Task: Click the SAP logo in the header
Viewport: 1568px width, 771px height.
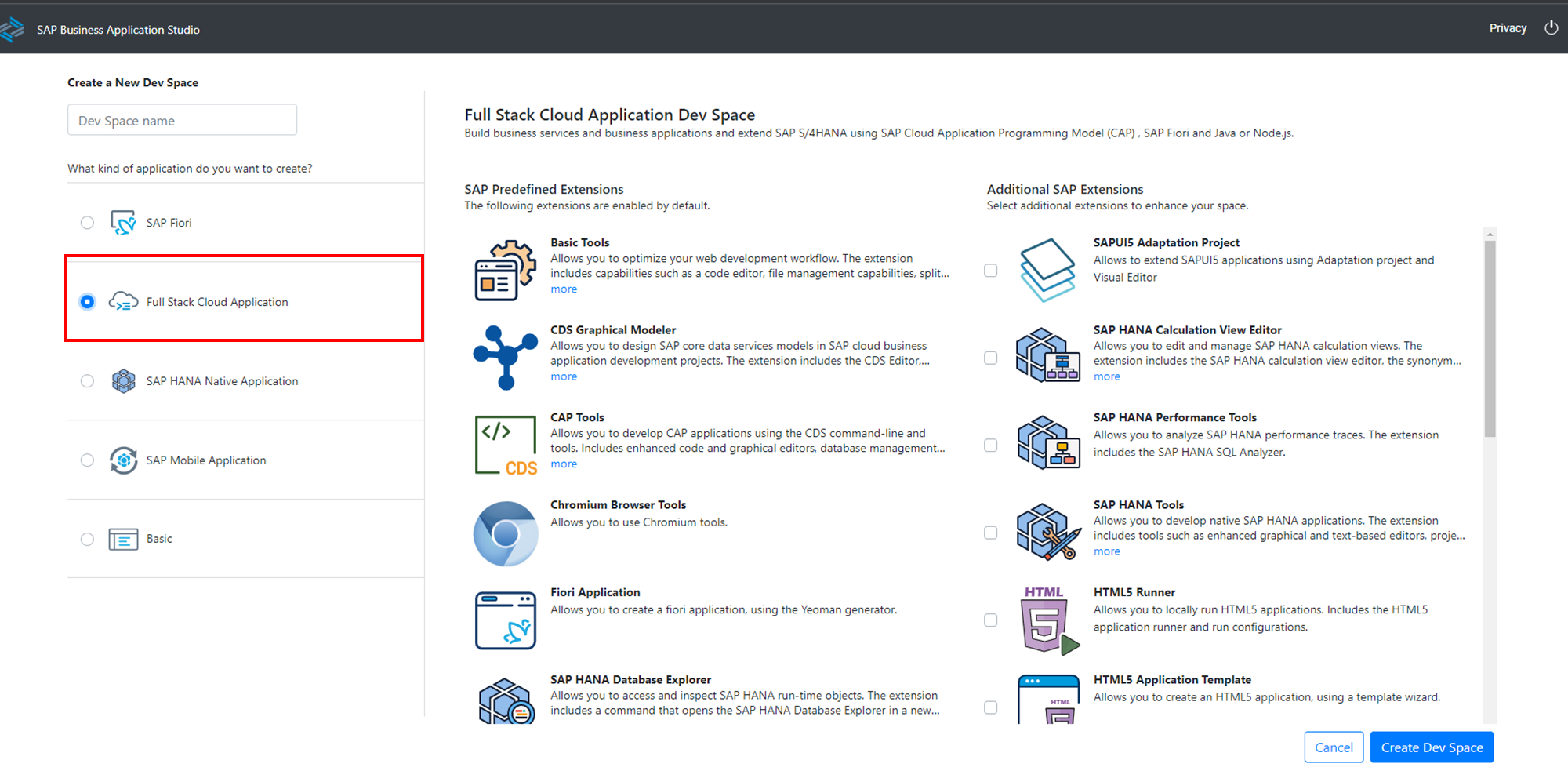Action: (13, 27)
